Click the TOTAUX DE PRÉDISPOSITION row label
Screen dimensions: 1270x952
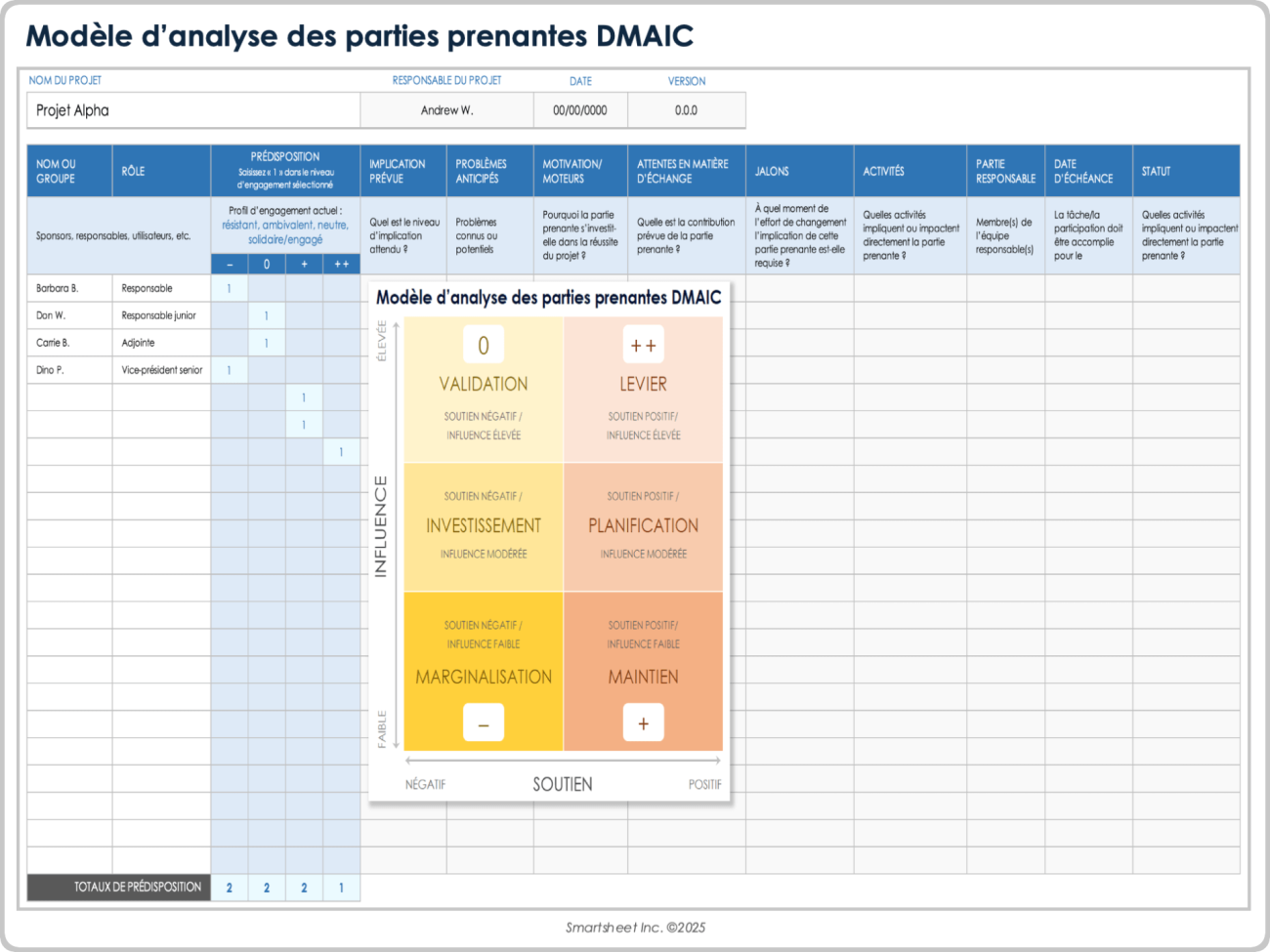click(137, 887)
